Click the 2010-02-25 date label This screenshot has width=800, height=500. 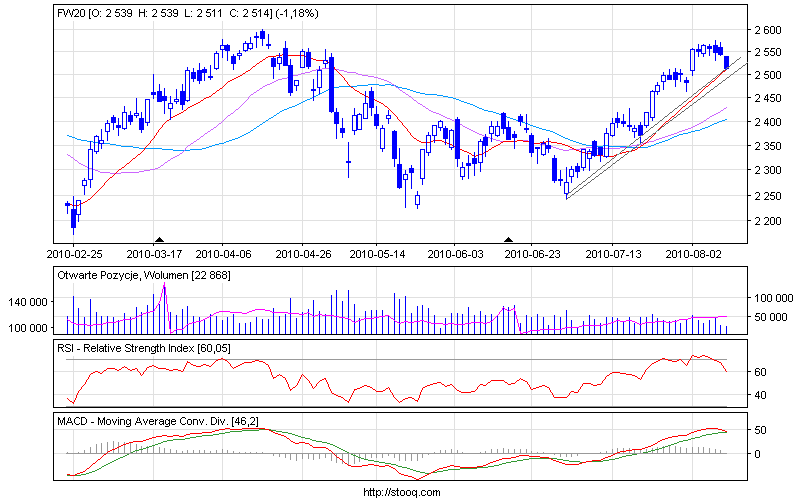point(74,254)
